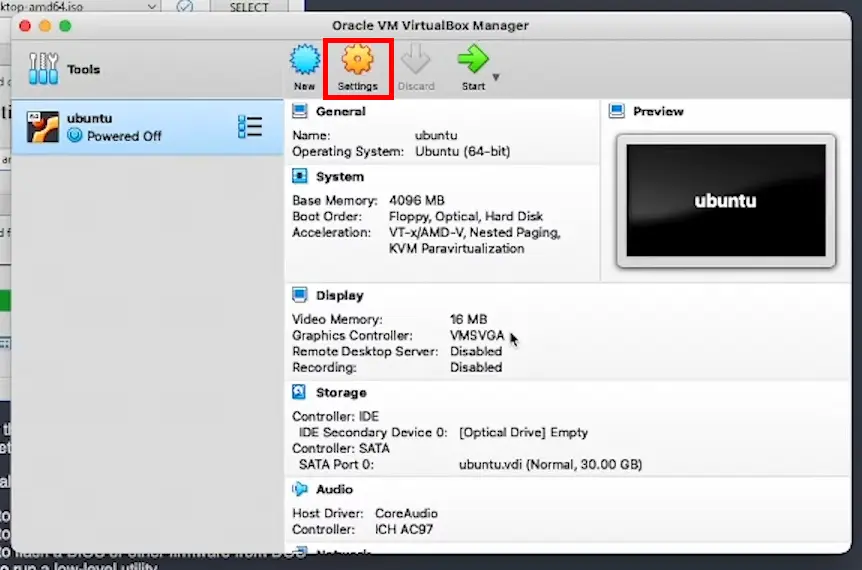Click the VMSVGA graphics controller value
Viewport: 862px width, 570px height.
[477, 335]
